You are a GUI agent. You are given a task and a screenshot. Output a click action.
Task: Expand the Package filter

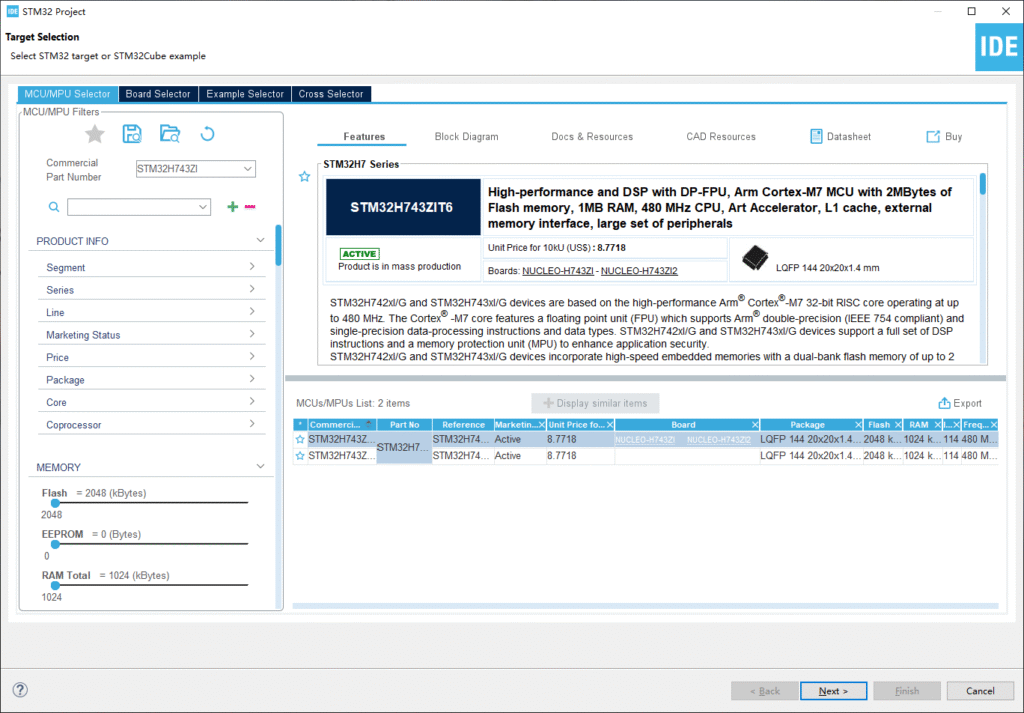pyautogui.click(x=252, y=379)
